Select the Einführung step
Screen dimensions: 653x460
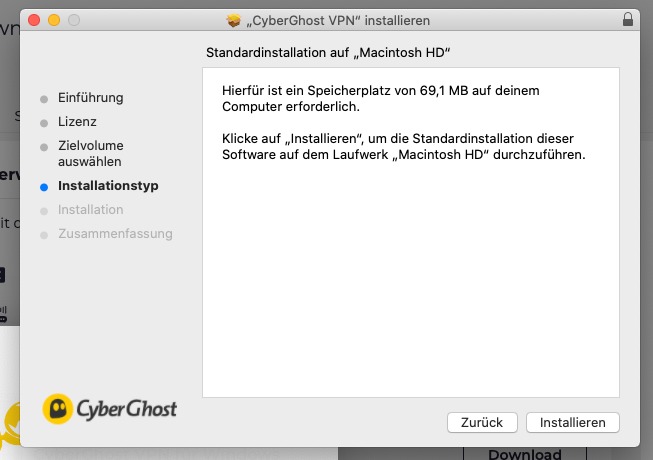point(90,98)
